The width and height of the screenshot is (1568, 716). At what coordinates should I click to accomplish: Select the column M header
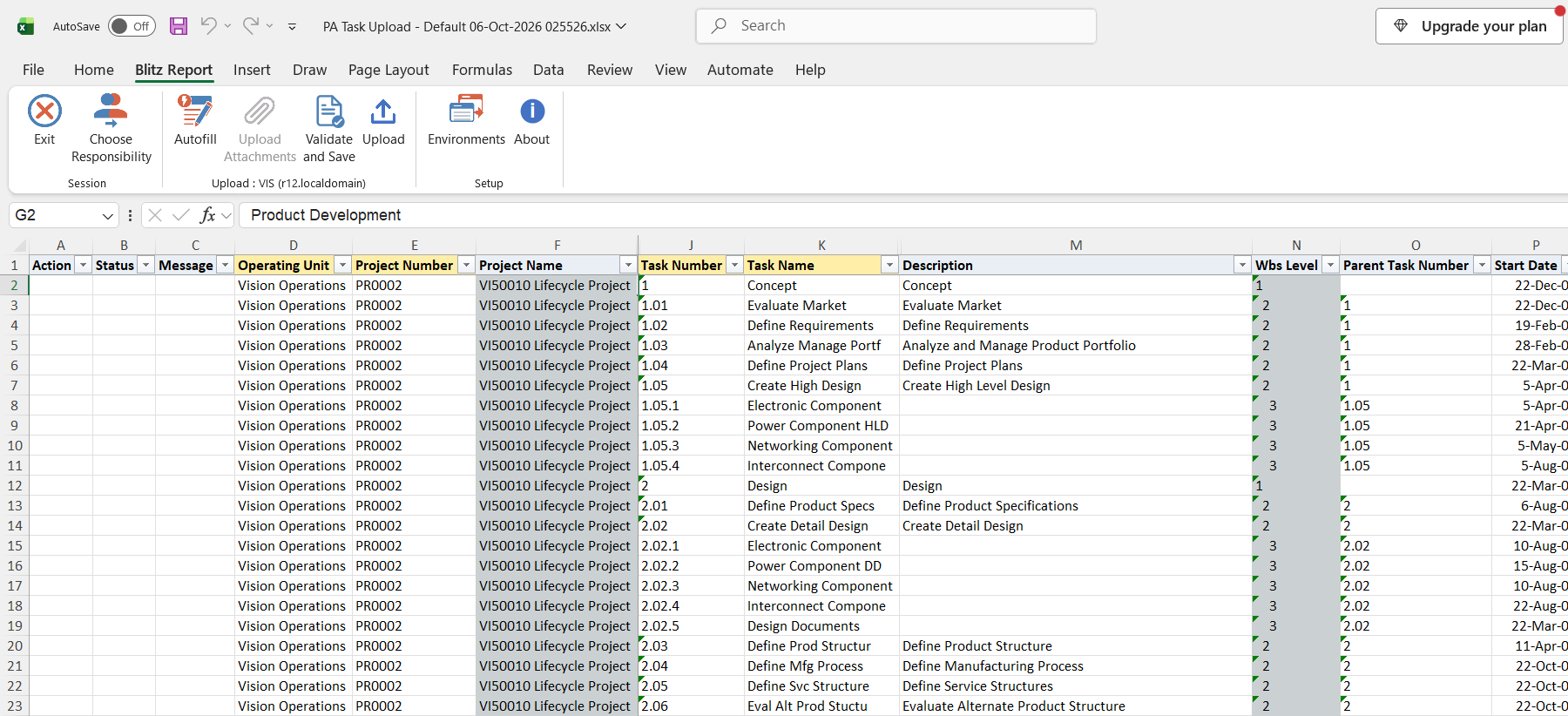[1076, 246]
